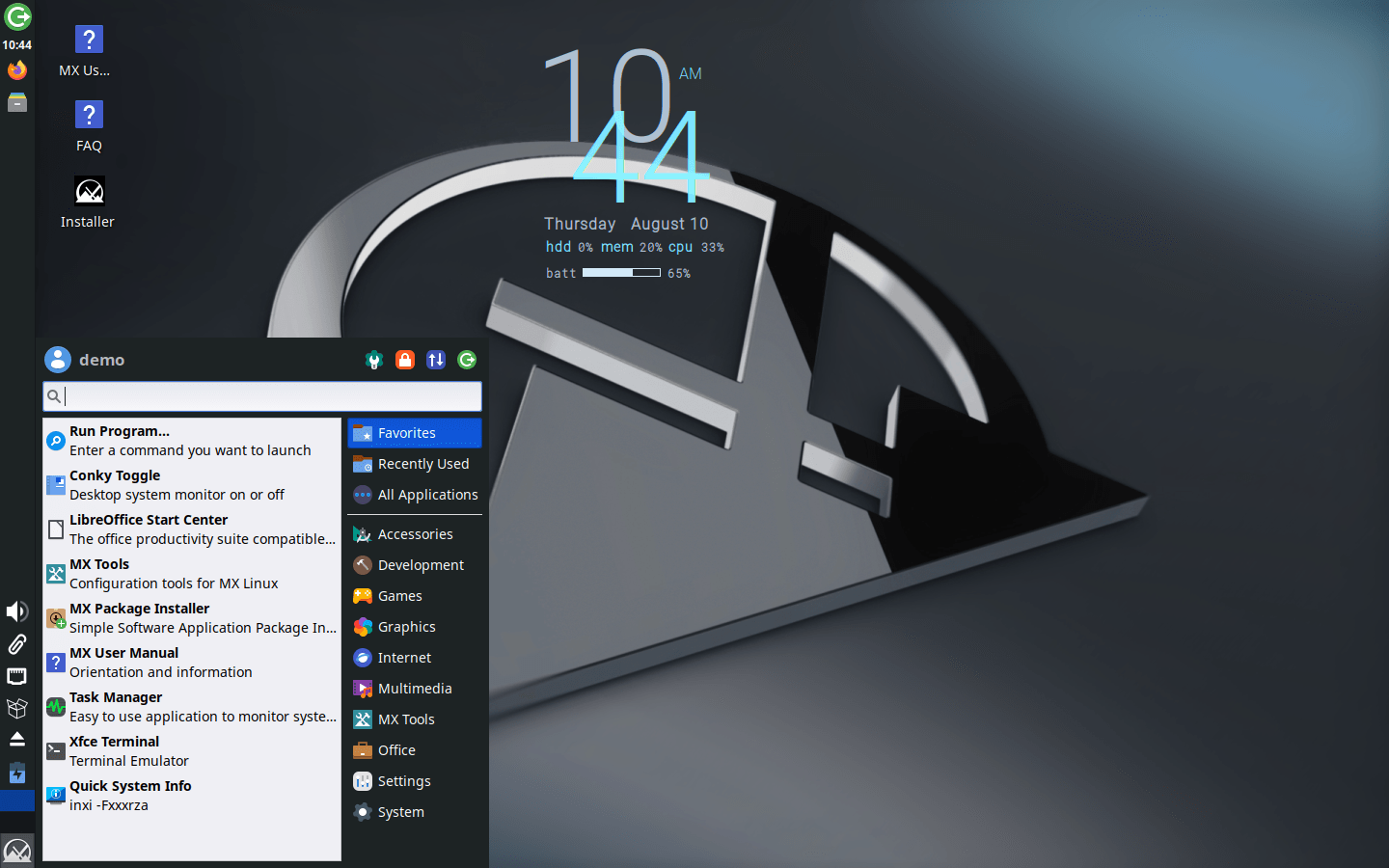The image size is (1389, 868).
Task: Open LibreOffice Start Center
Action: (x=192, y=529)
